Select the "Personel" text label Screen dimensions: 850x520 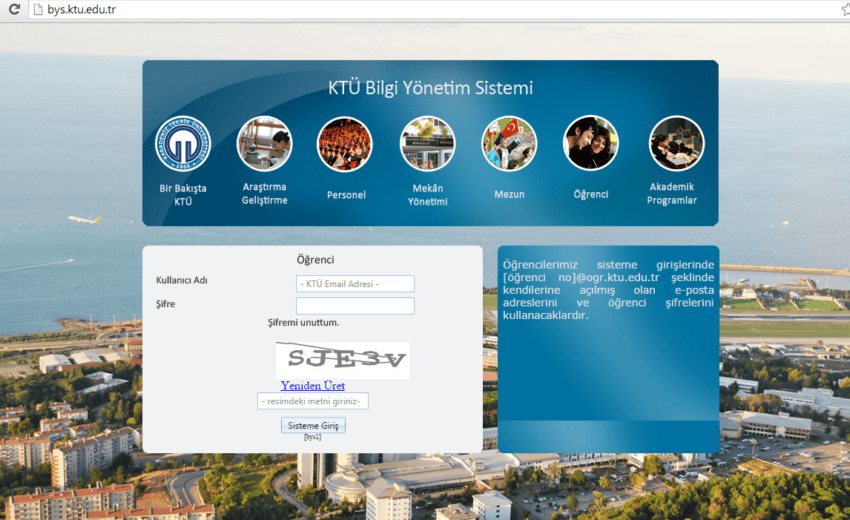[x=346, y=195]
